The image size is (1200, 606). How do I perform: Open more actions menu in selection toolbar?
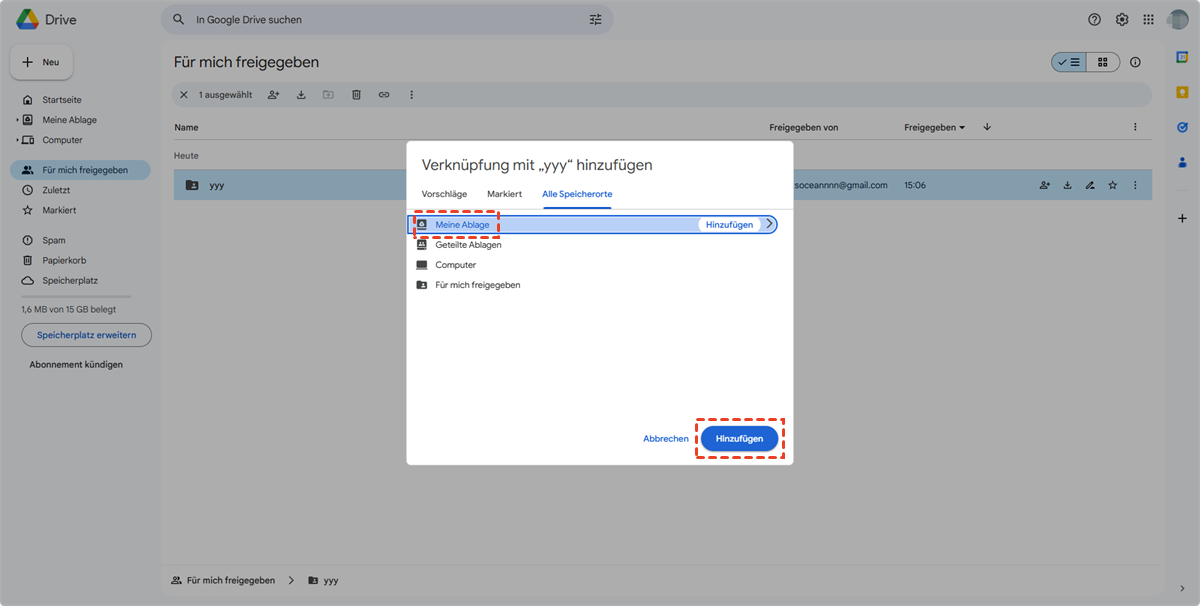[x=411, y=95]
